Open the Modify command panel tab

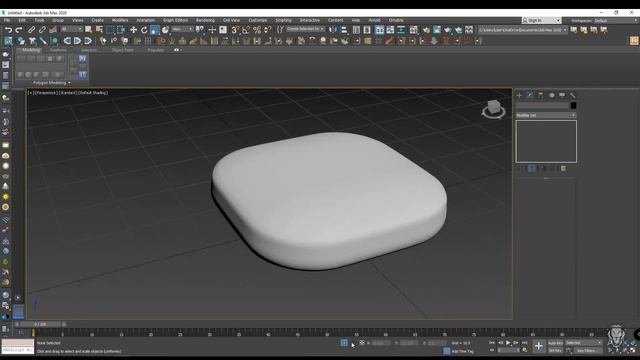[530, 95]
